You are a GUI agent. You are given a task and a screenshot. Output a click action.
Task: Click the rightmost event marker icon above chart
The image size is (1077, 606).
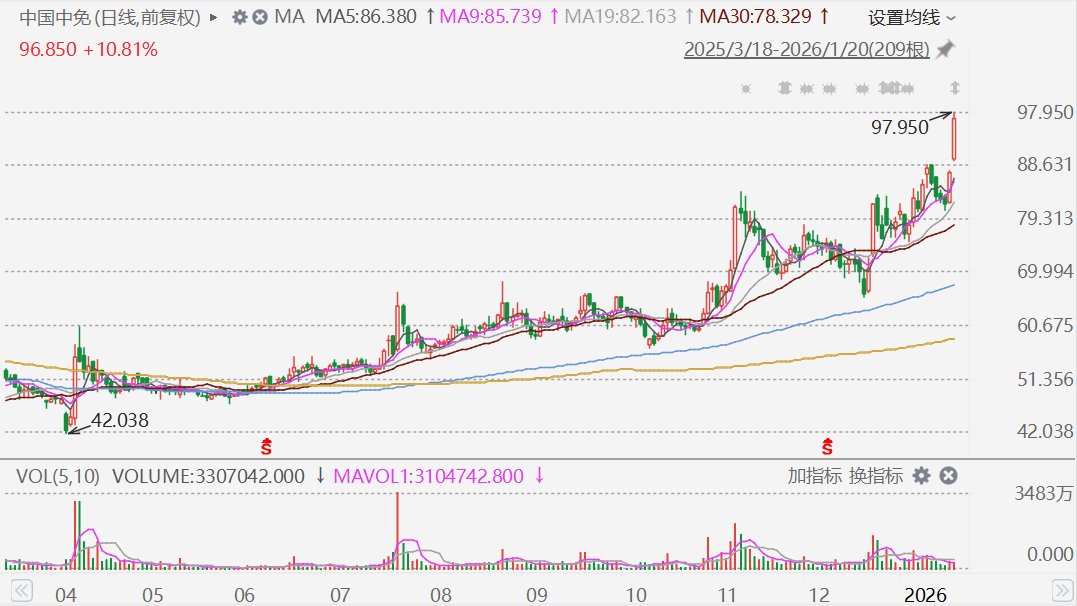coord(955,88)
